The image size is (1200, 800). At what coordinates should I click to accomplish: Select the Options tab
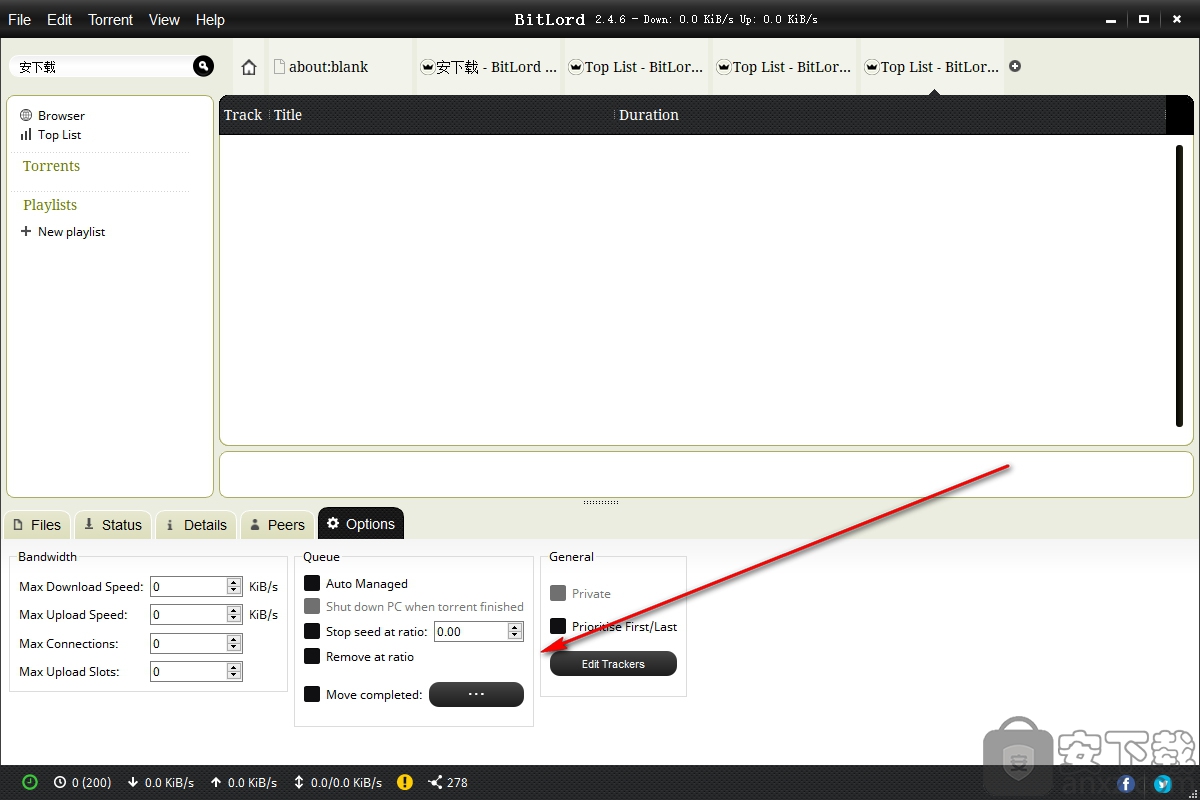click(361, 524)
